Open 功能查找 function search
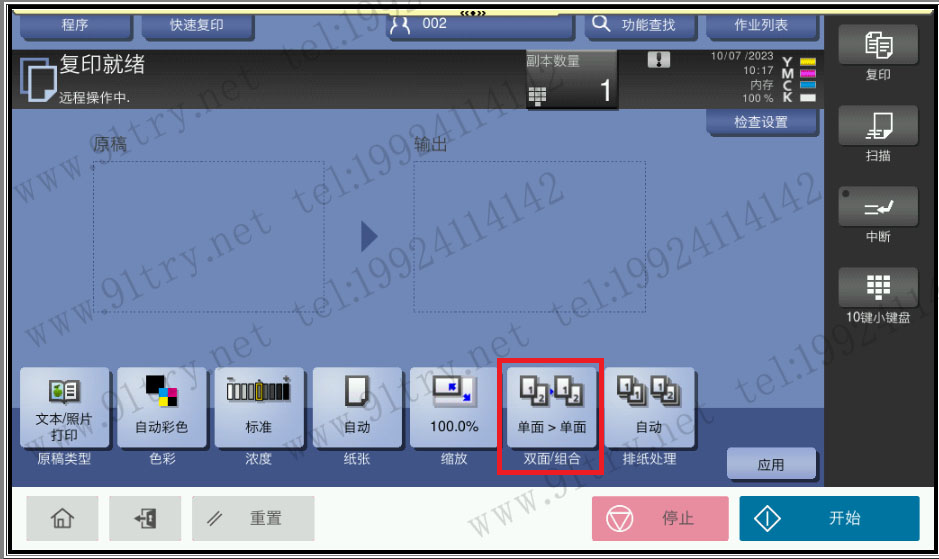This screenshot has width=939, height=559. [641, 26]
